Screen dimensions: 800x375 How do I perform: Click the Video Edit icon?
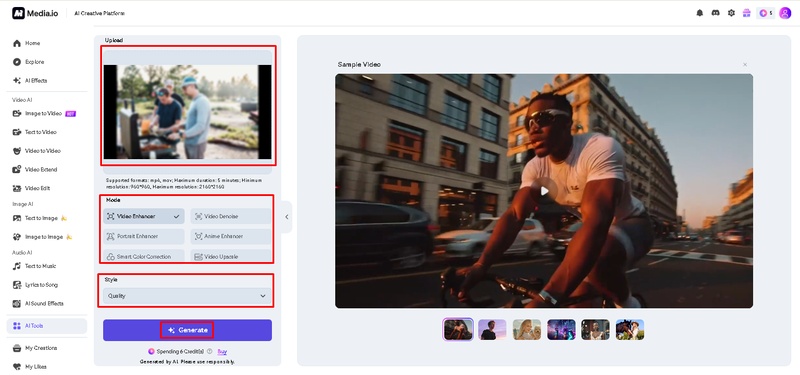(x=17, y=188)
